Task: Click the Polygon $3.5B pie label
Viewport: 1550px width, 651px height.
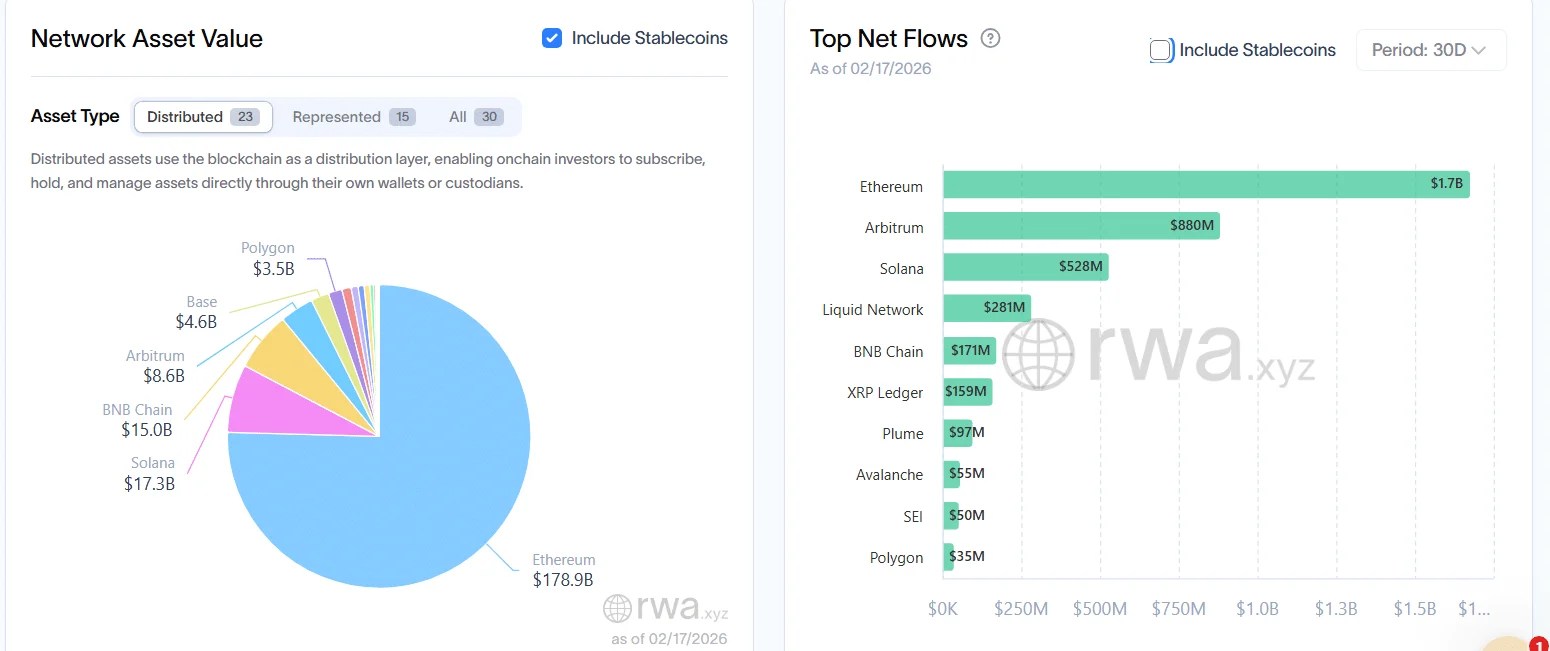Action: 268,259
